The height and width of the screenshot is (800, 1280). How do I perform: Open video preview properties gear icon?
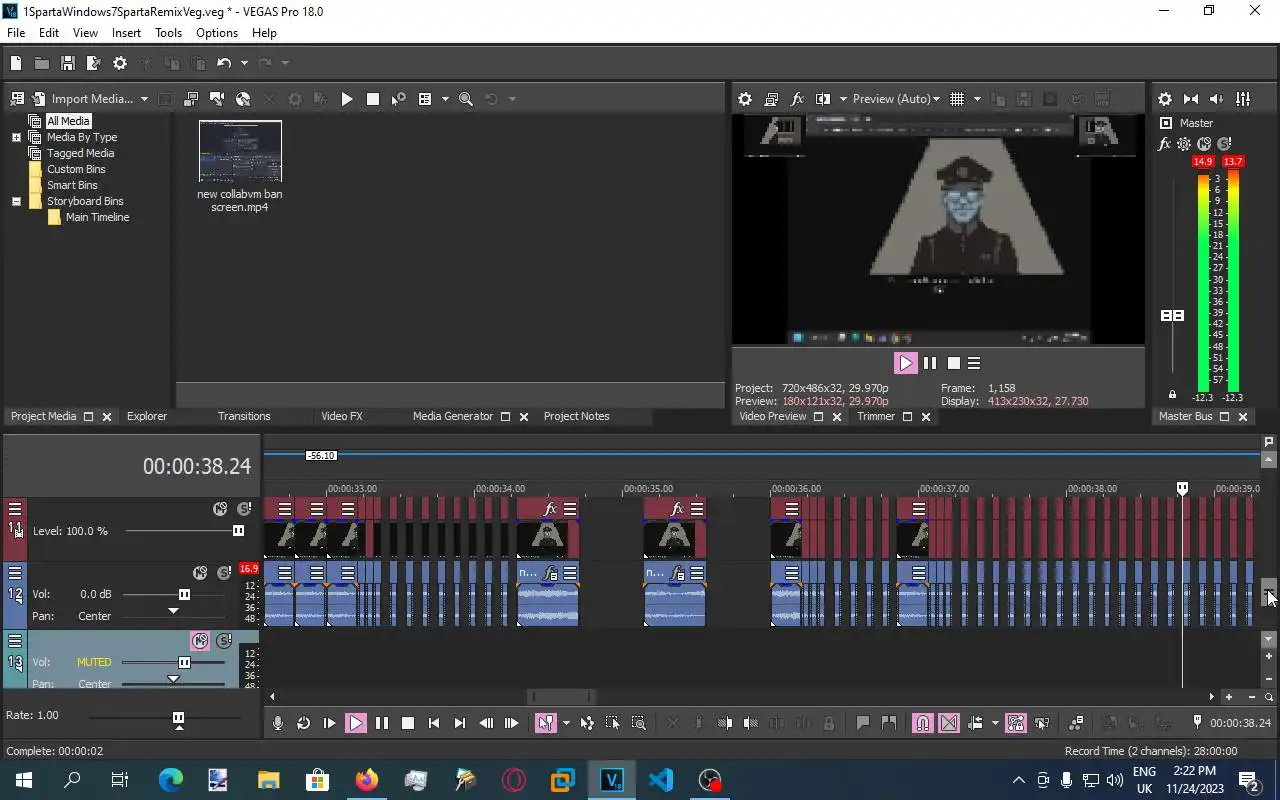click(x=745, y=99)
